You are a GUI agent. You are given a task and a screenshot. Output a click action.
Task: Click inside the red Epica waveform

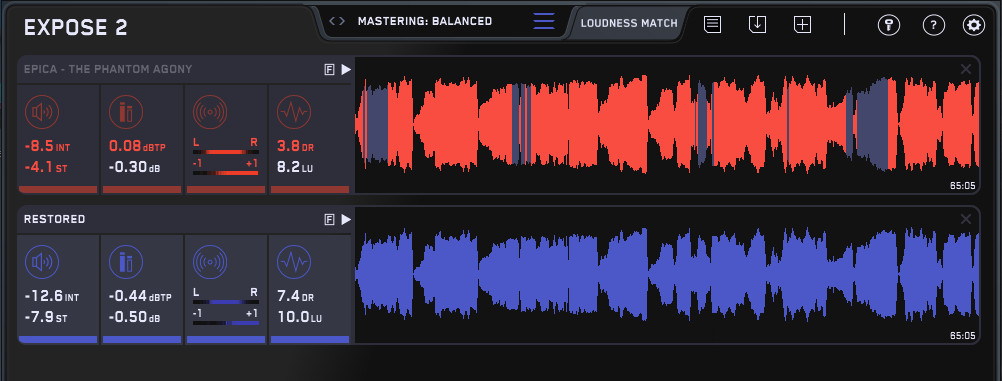click(x=667, y=125)
